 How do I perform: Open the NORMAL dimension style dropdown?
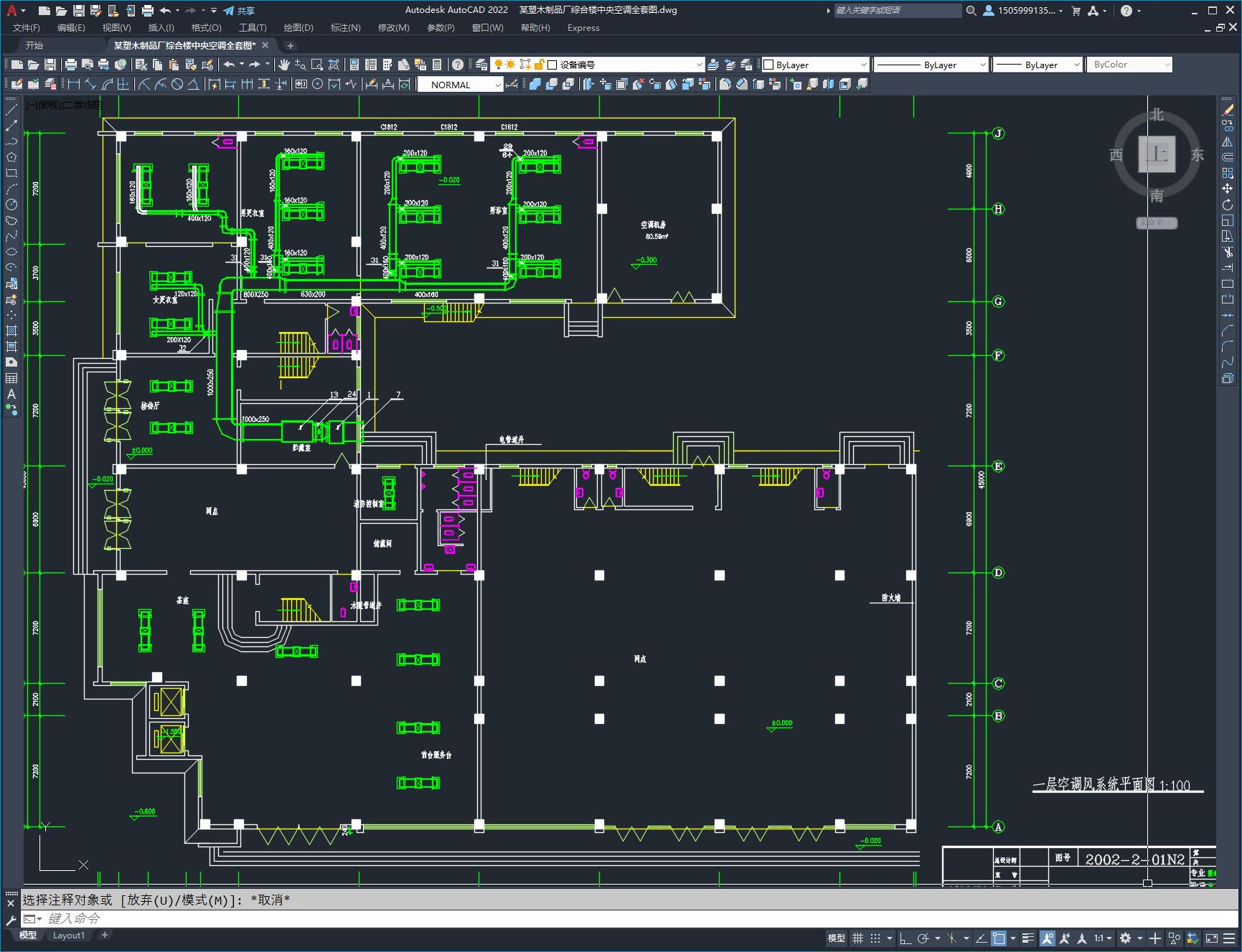[x=461, y=85]
